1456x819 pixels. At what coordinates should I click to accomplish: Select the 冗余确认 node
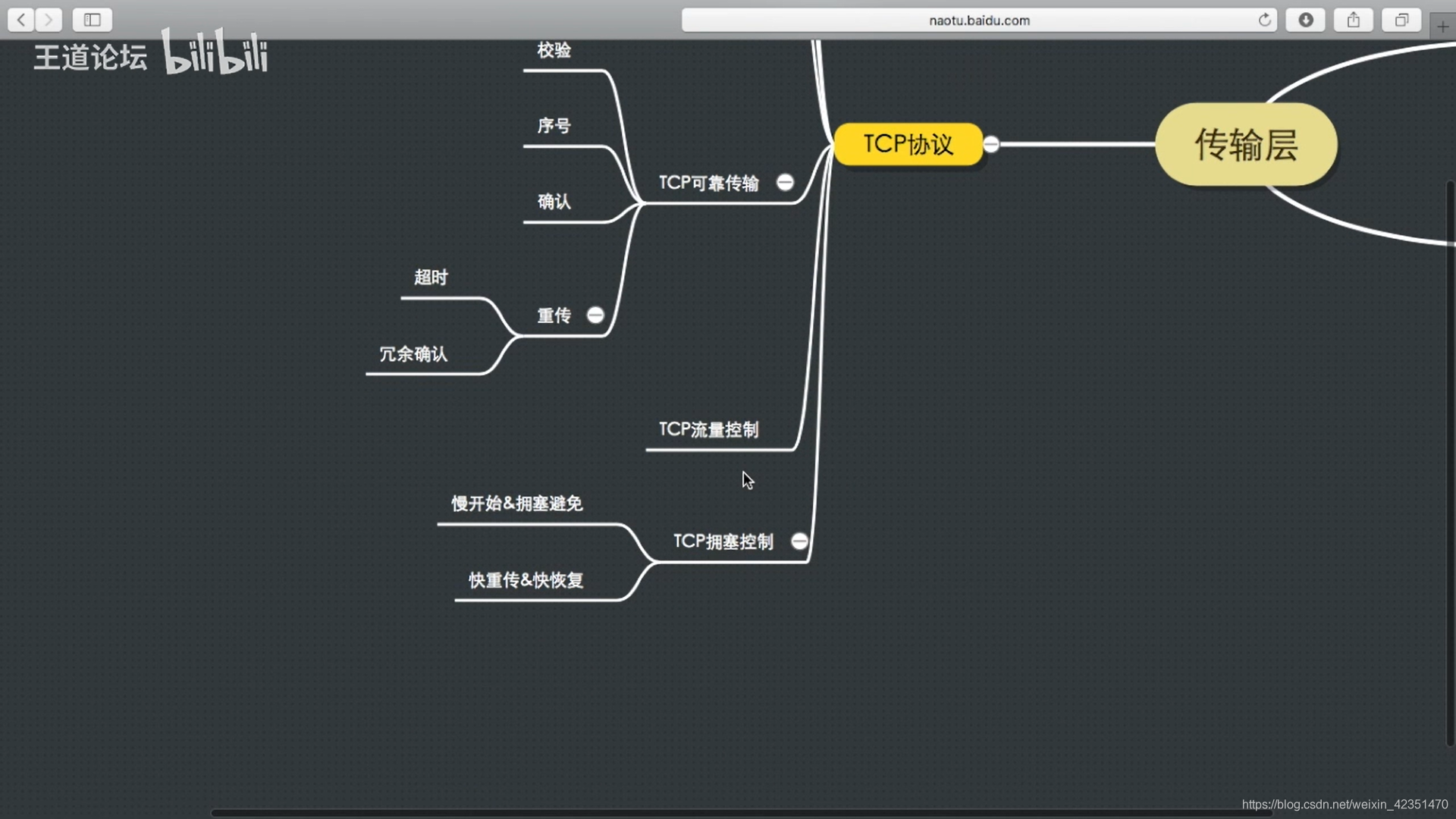(413, 354)
